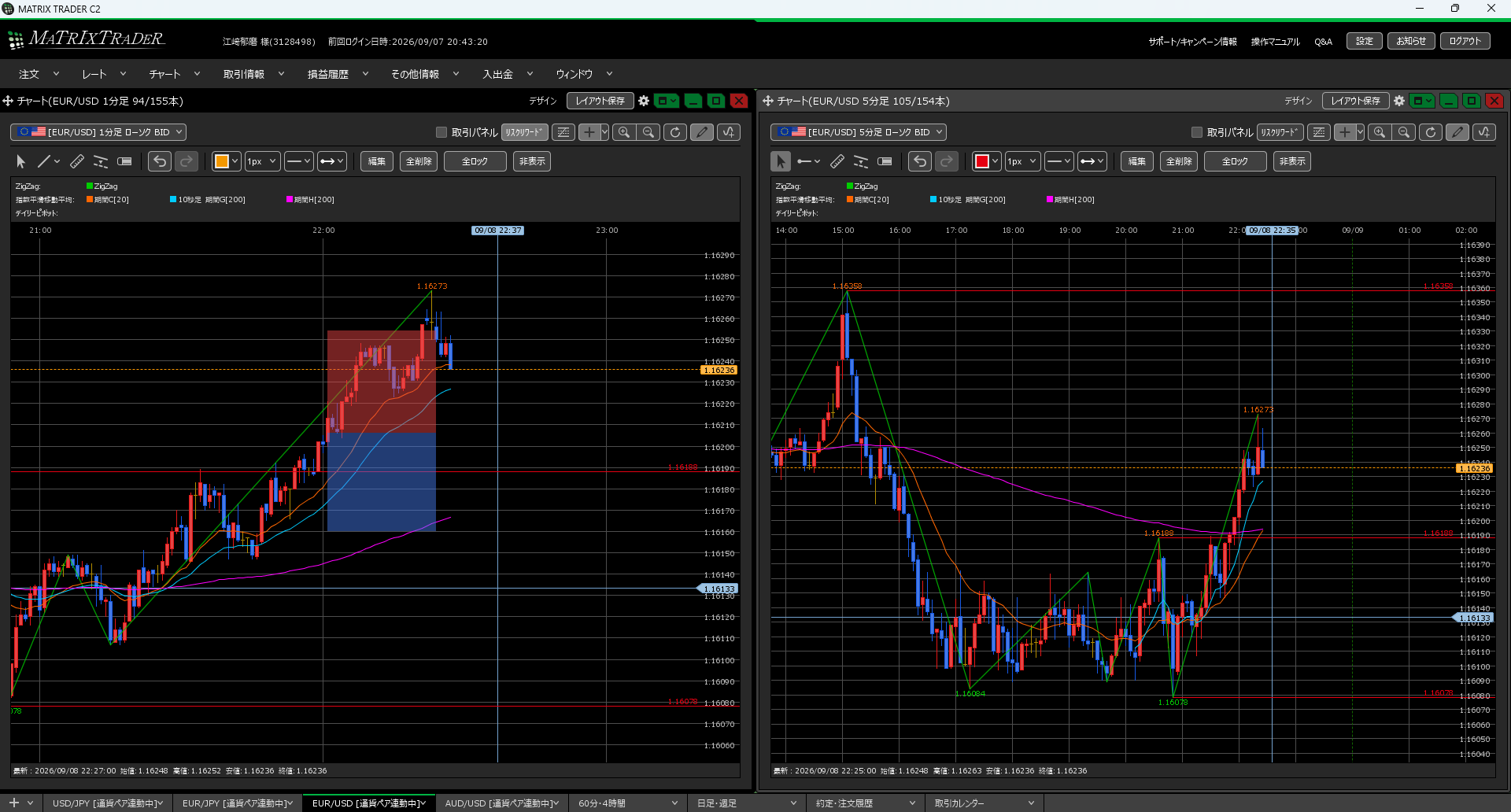Pick the line drawing tool in 1分足 chart
Viewport: 1511px width, 812px height.
[x=48, y=161]
